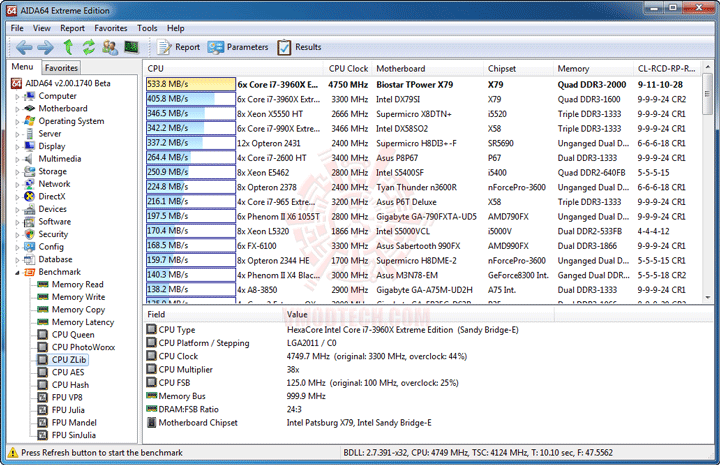The image size is (720, 465).
Task: Expand the Network tree node
Action: 17,184
